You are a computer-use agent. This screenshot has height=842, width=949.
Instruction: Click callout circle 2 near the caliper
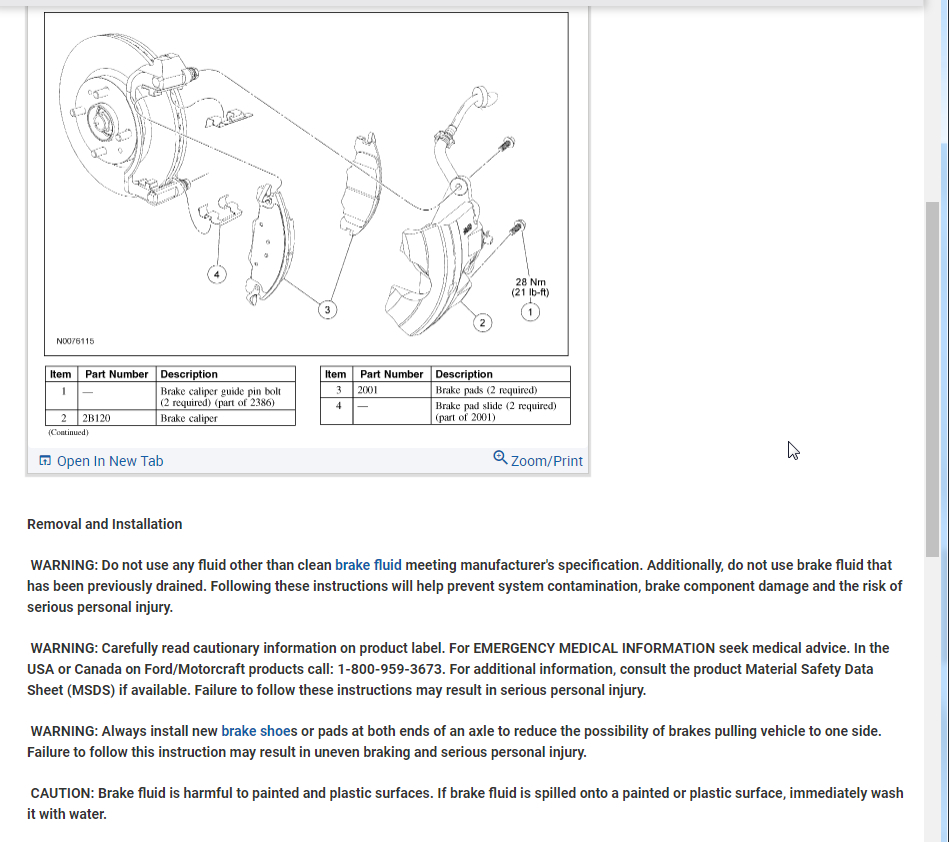click(x=482, y=323)
